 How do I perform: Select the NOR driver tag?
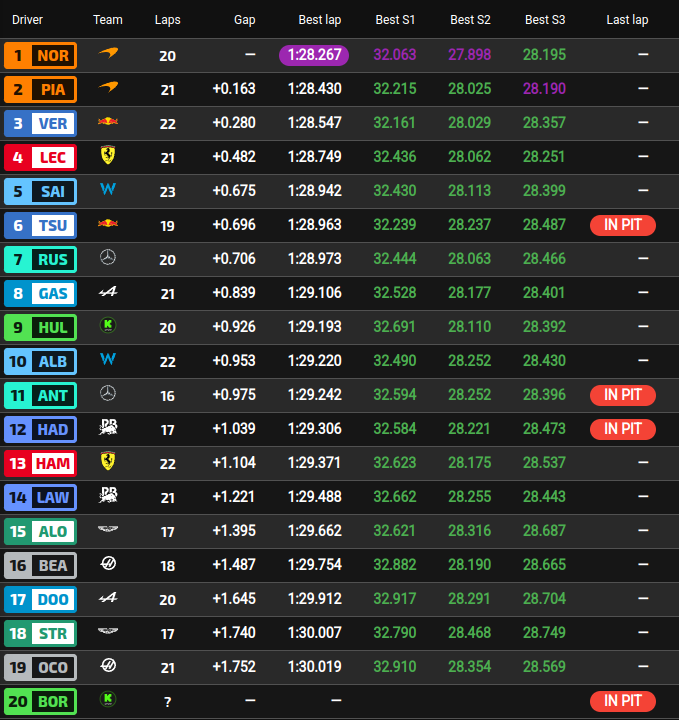[x=40, y=55]
